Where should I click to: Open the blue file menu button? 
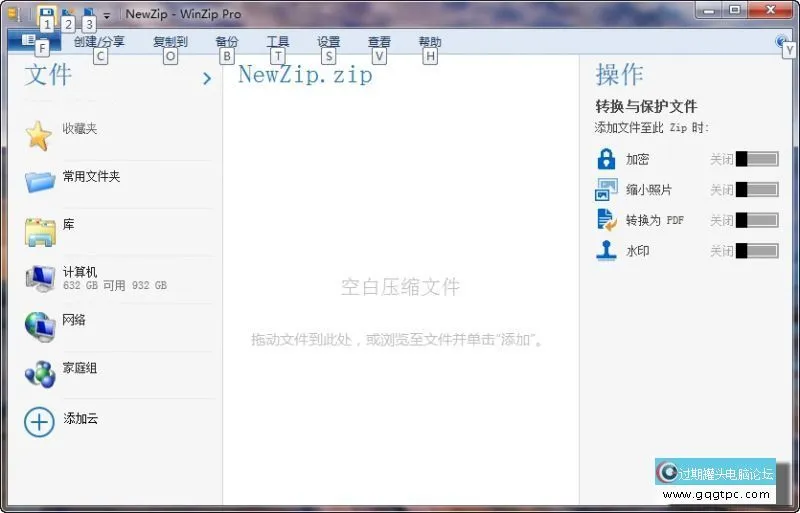[28, 42]
